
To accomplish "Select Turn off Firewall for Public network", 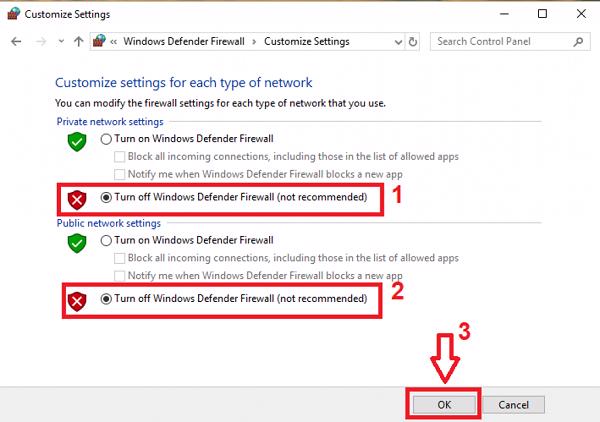I will pos(107,299).
